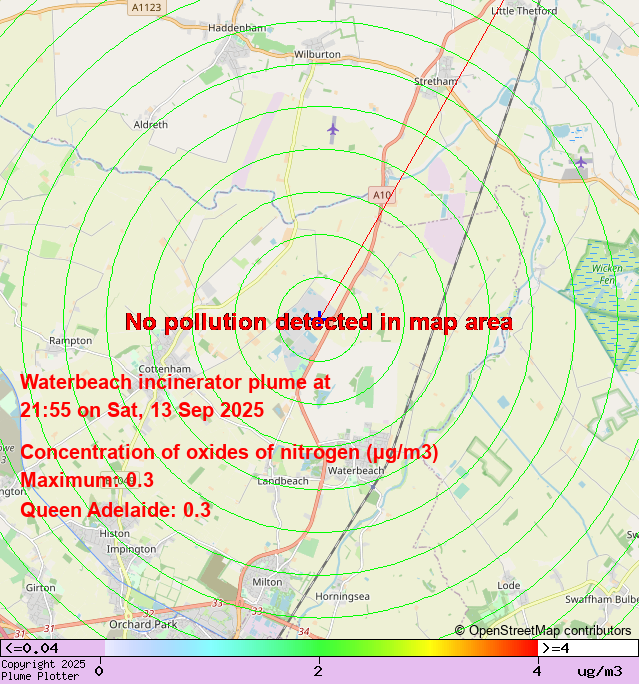639x684 pixels.
Task: Select the Wilburton place label
Action: click(317, 55)
